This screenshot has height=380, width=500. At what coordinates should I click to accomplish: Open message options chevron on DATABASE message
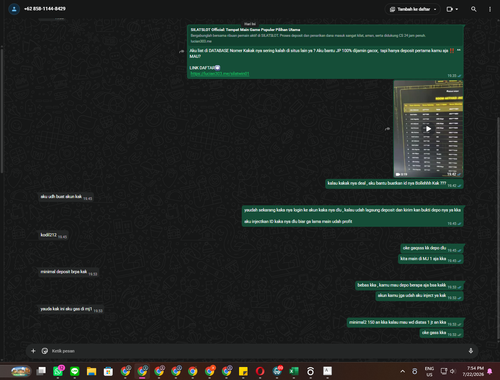pyautogui.click(x=459, y=50)
